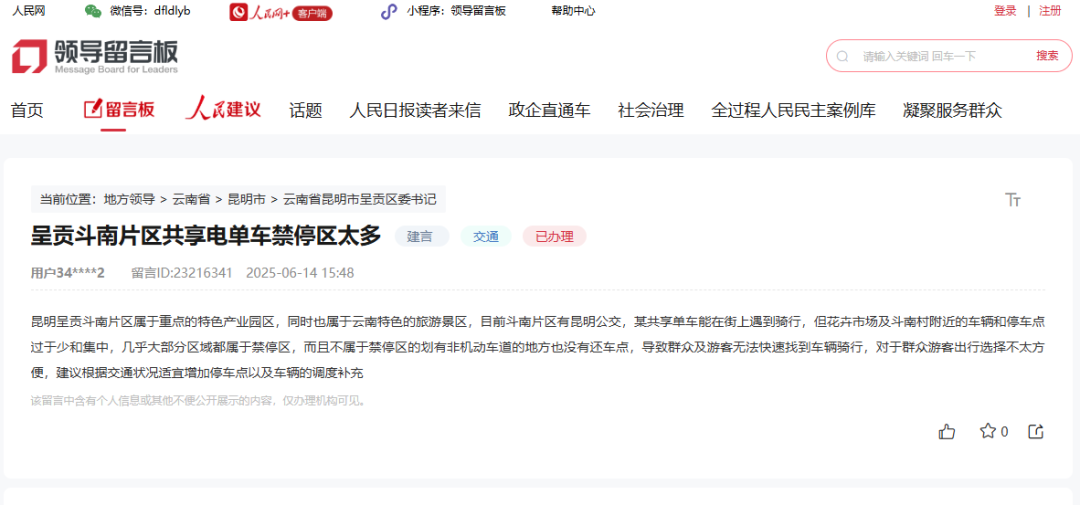Click the font size adjust icon
This screenshot has width=1080, height=505.
click(x=1013, y=200)
